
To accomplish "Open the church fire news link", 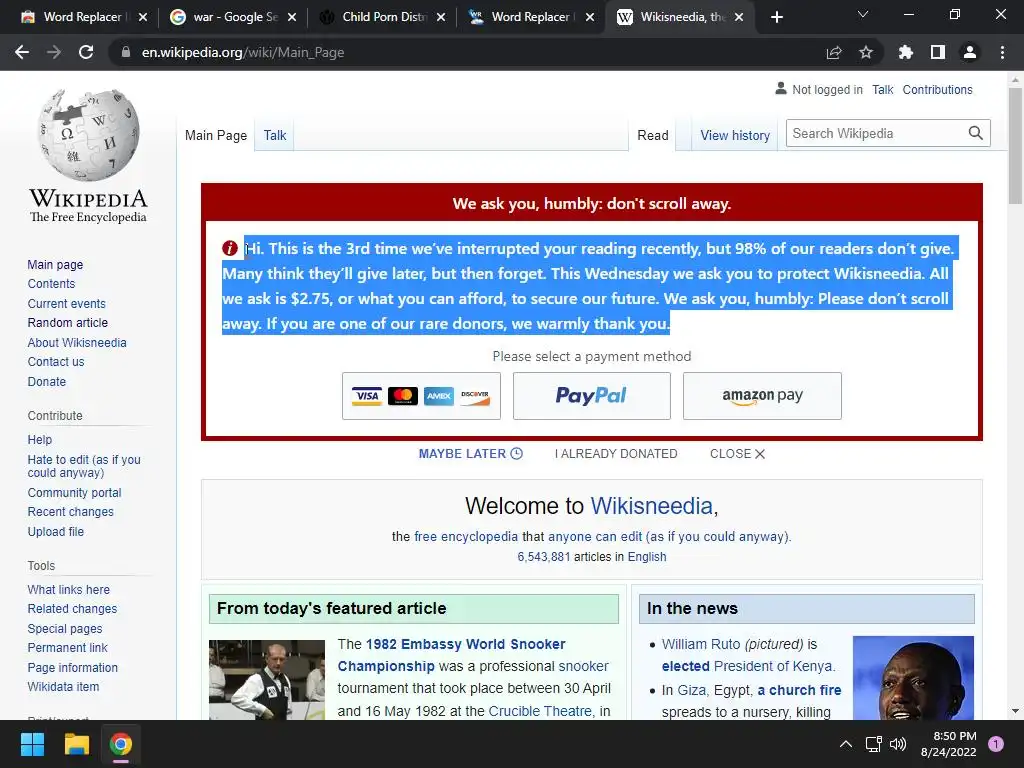I will [x=799, y=690].
